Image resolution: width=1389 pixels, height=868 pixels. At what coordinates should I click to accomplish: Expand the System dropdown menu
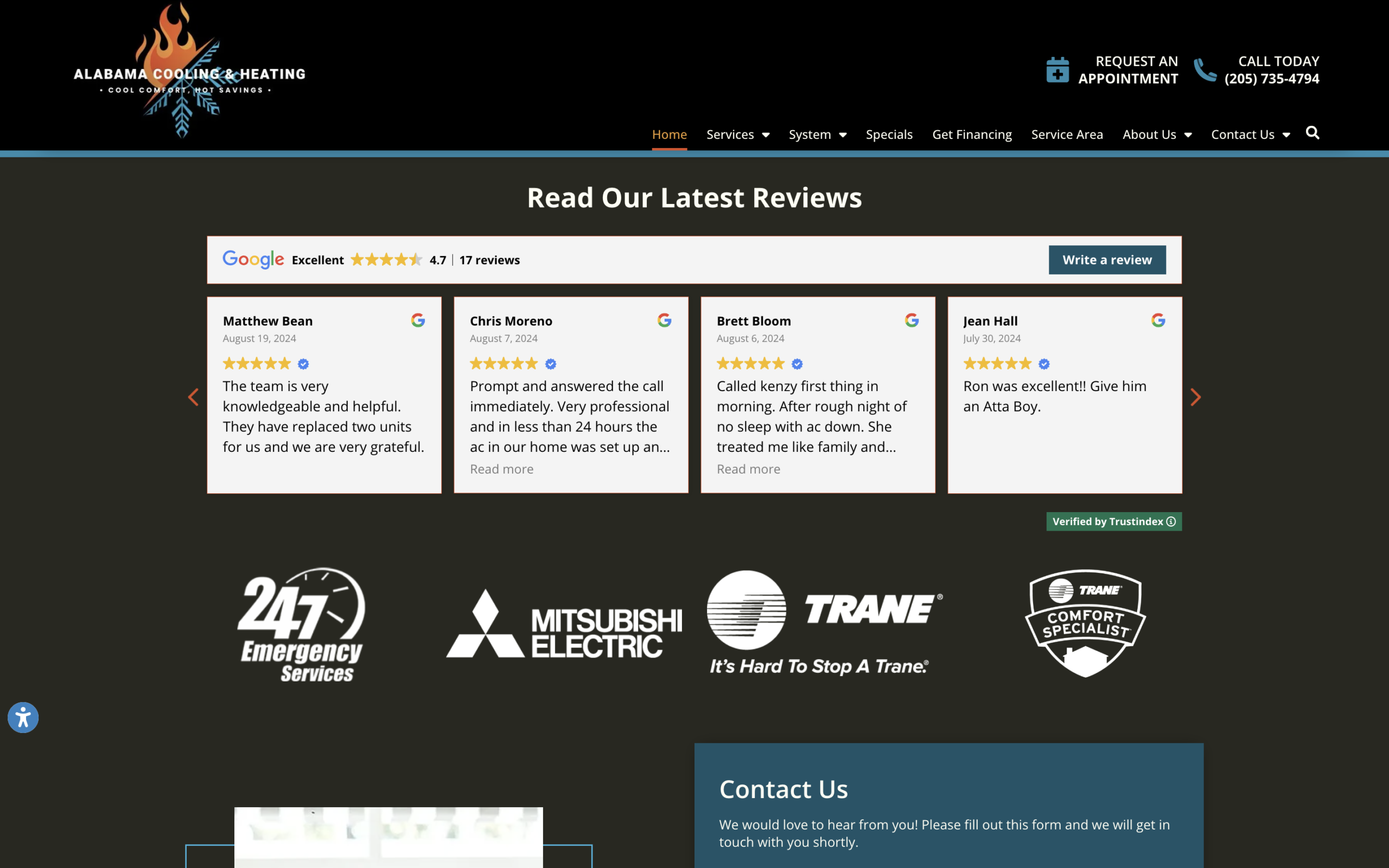click(817, 135)
